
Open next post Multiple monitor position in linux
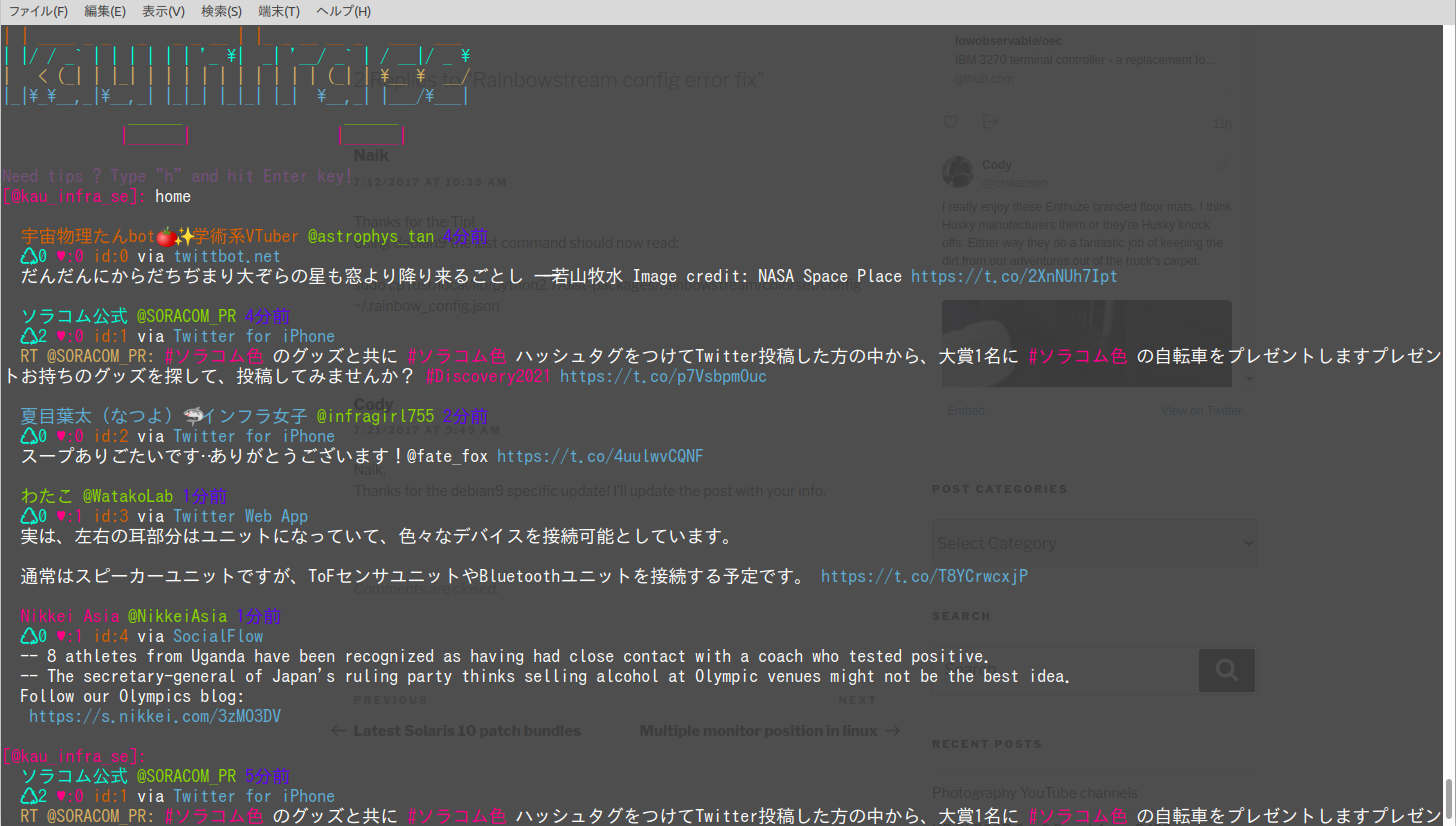pyautogui.click(x=760, y=730)
